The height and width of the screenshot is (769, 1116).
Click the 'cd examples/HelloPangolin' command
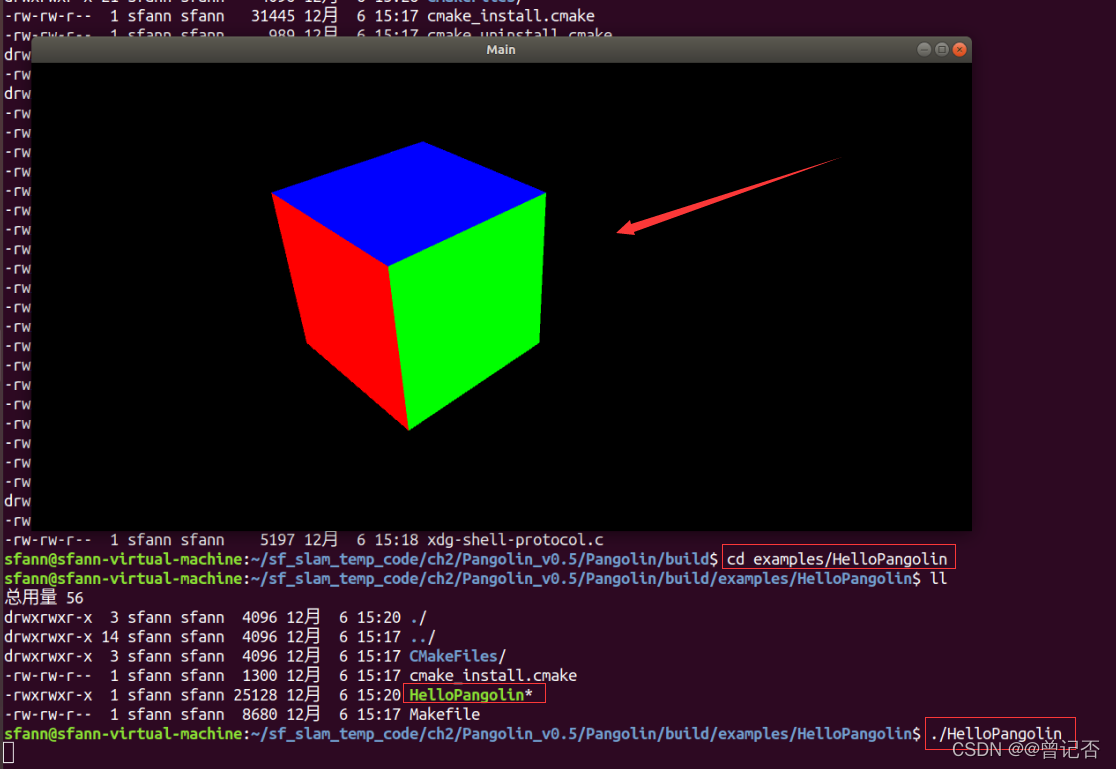click(x=837, y=559)
